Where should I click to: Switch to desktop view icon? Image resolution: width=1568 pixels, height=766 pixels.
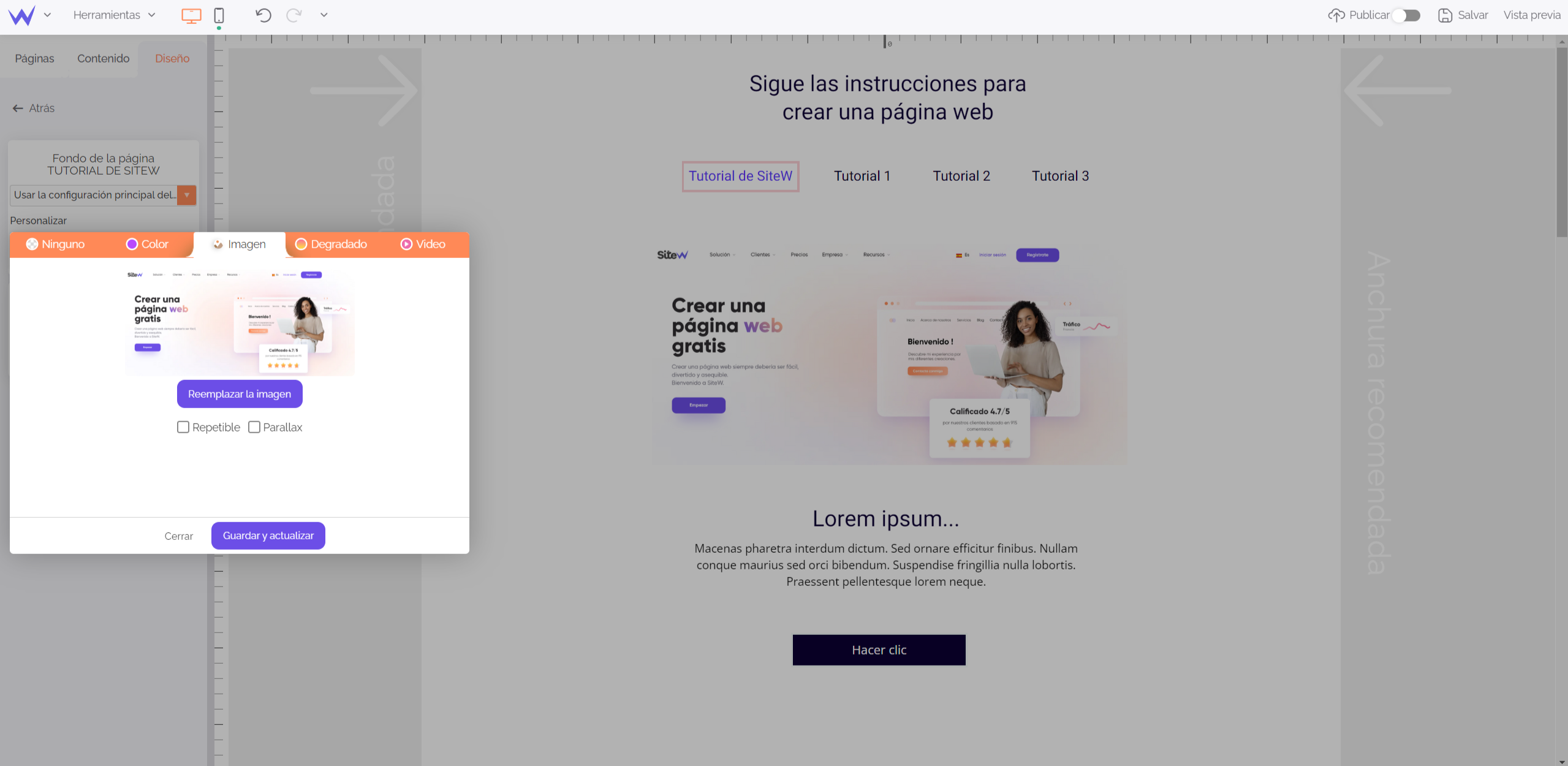tap(191, 15)
